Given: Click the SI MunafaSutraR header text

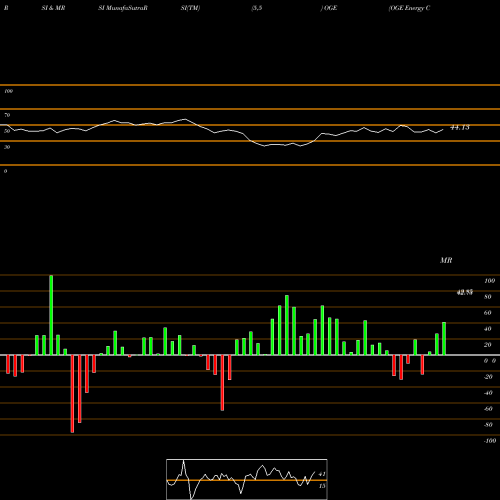Looking at the screenshot, I should [x=123, y=8].
